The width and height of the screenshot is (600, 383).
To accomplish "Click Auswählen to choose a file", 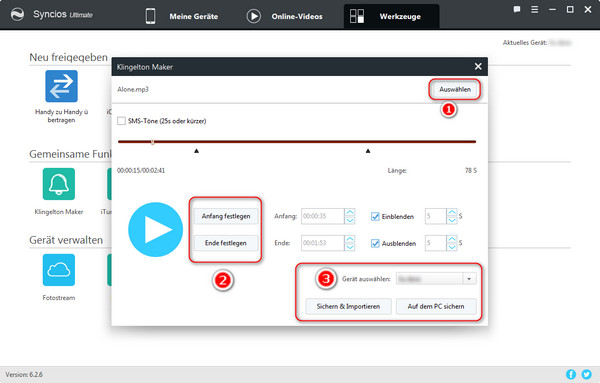I will click(x=455, y=90).
